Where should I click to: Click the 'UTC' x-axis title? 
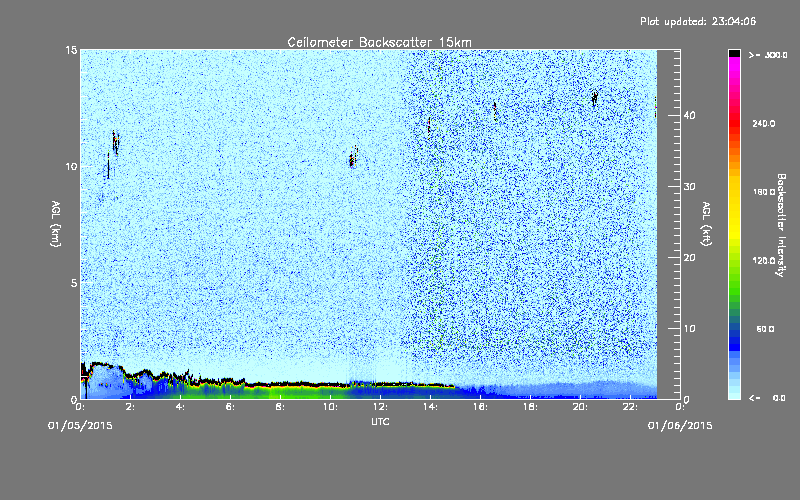click(380, 421)
